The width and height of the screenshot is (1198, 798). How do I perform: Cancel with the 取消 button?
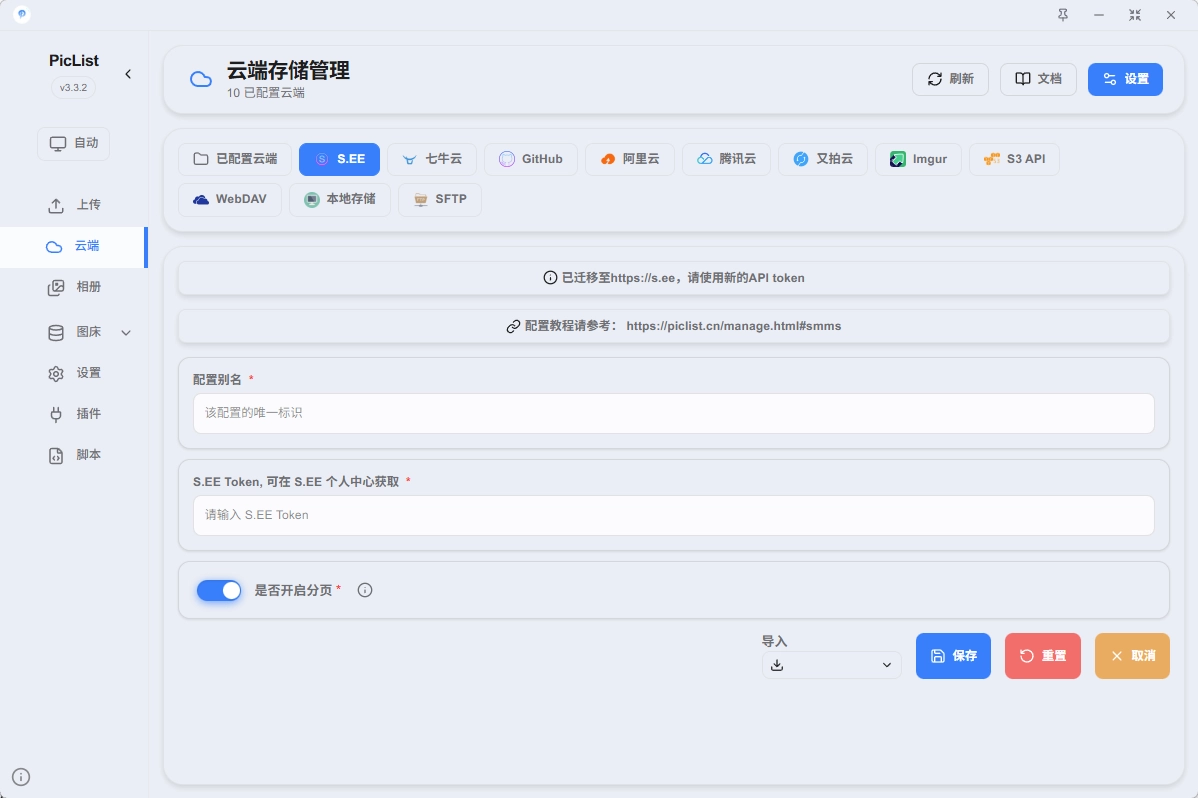click(1132, 656)
